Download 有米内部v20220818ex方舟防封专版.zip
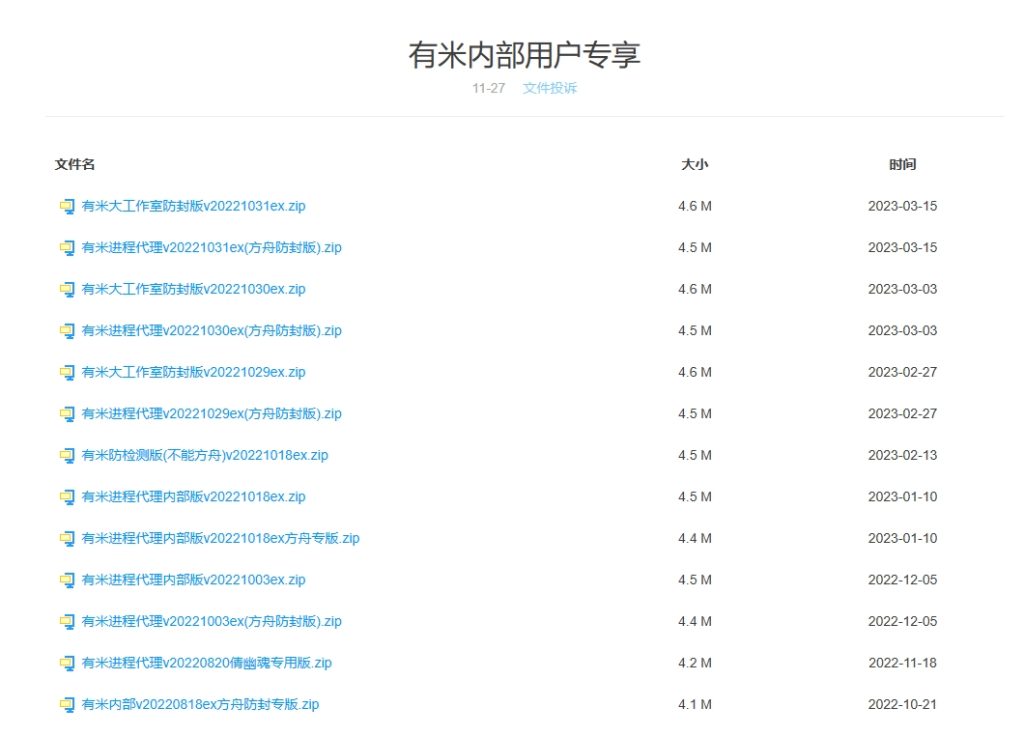Viewport: 1024px width, 736px height. point(200,704)
